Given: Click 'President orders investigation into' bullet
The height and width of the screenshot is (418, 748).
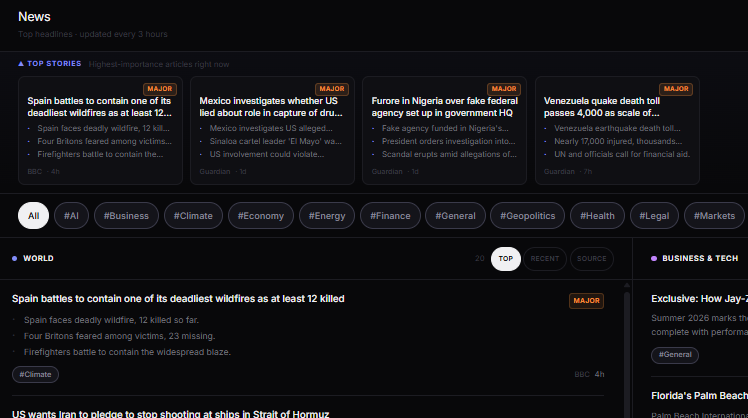Looking at the screenshot, I should click(448, 141).
